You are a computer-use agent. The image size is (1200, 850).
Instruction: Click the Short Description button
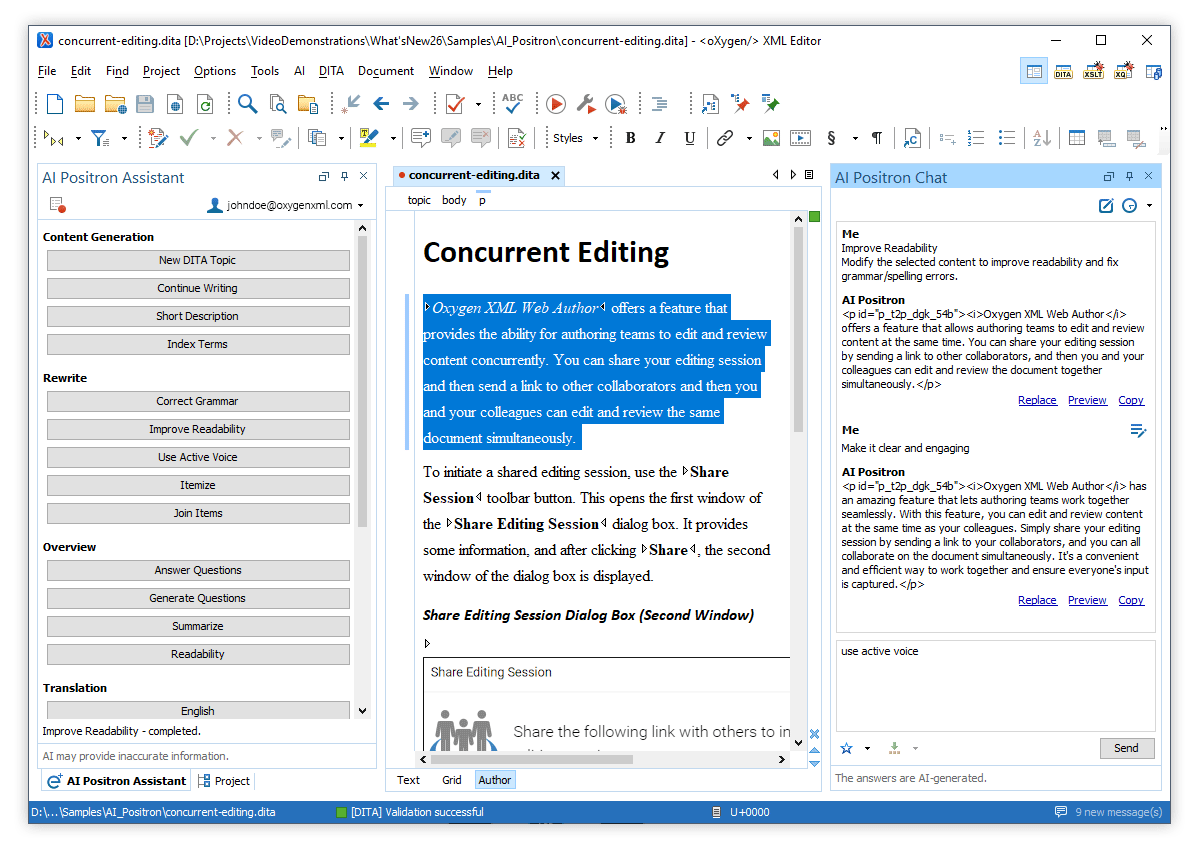(198, 316)
